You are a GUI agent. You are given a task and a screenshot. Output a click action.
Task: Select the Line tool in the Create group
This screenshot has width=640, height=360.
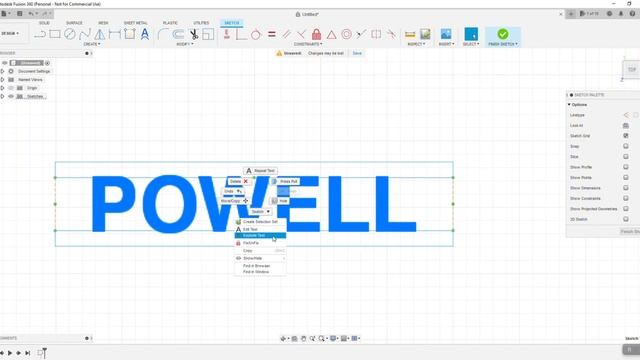(40, 35)
